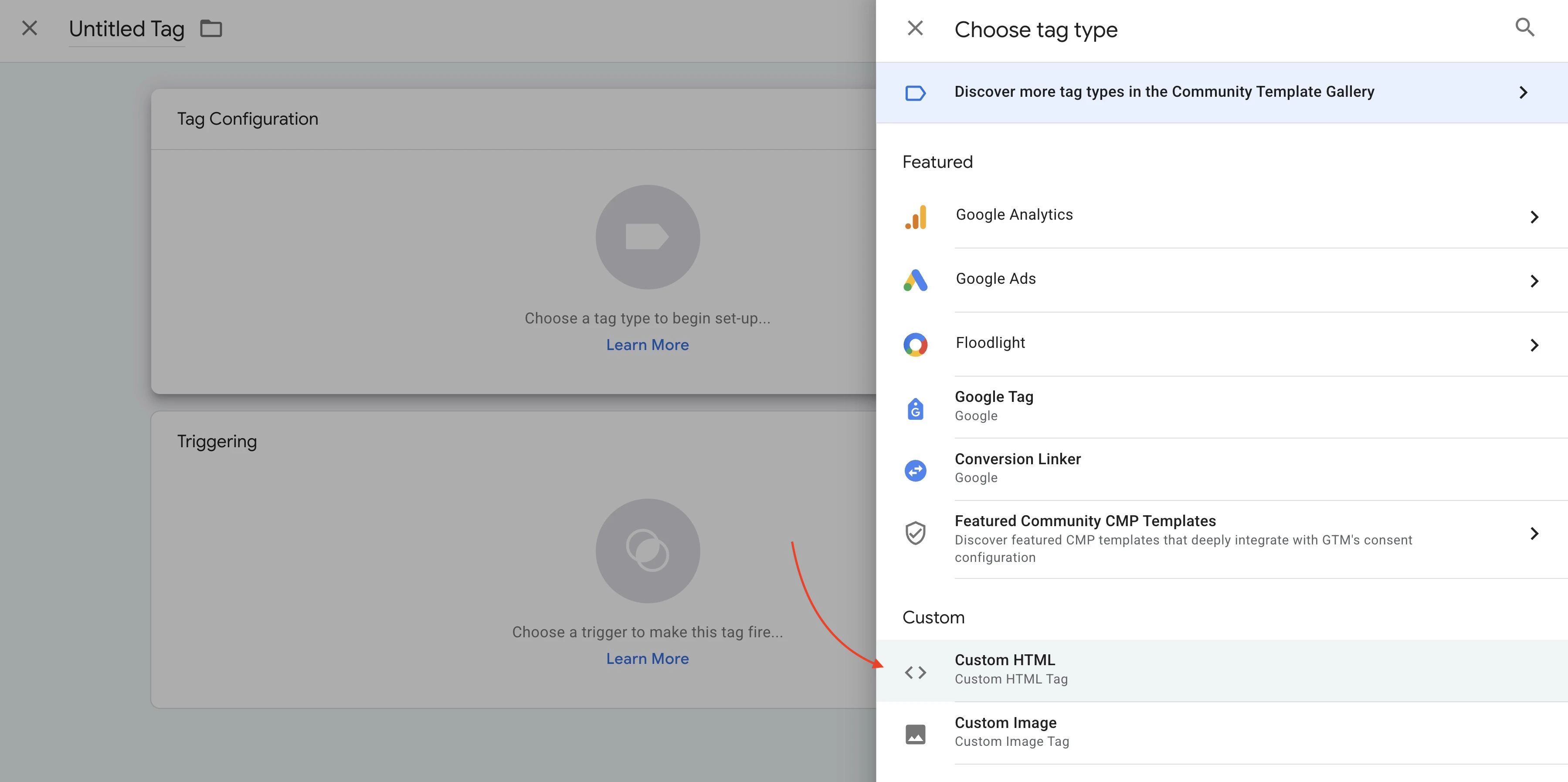Screen dimensions: 1568x782
Task: Close the Choose tag type panel
Action: (915, 29)
